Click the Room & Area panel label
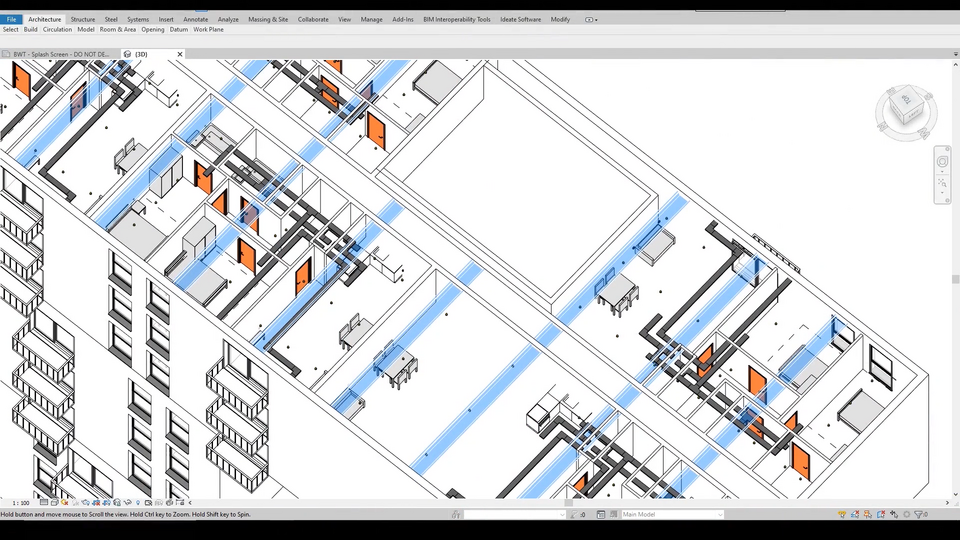The image size is (960, 540). 118,30
